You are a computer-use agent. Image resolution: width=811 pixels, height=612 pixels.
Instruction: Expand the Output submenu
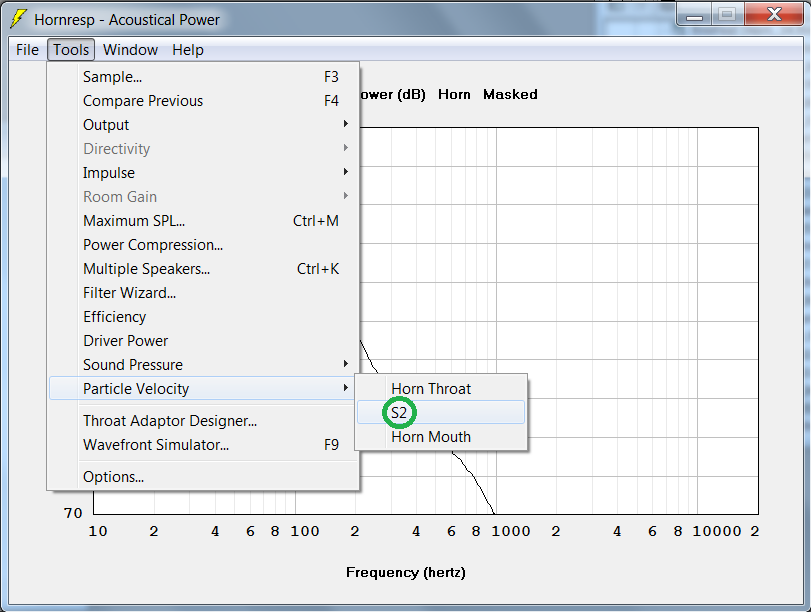pos(203,125)
